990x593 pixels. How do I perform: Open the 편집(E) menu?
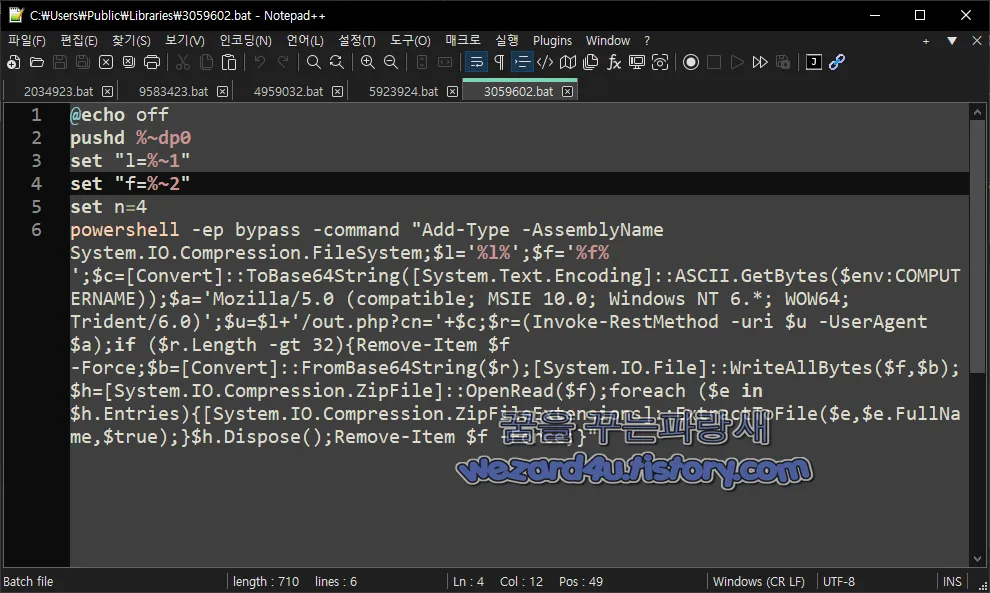[79, 40]
